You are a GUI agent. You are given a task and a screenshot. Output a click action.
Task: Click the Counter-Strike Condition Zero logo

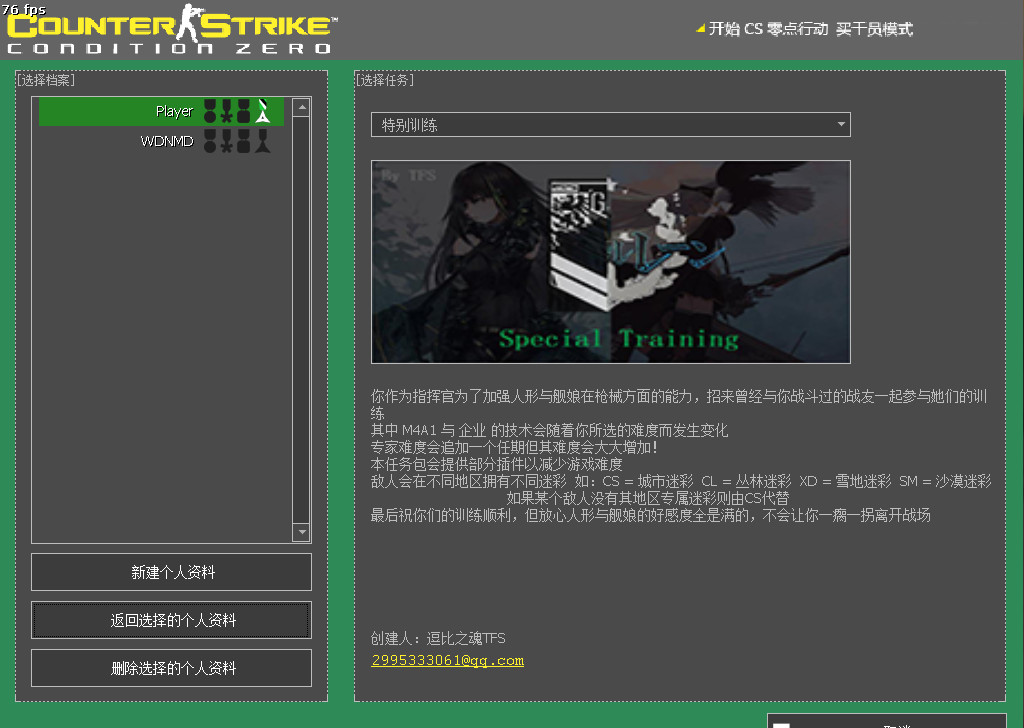pyautogui.click(x=172, y=29)
